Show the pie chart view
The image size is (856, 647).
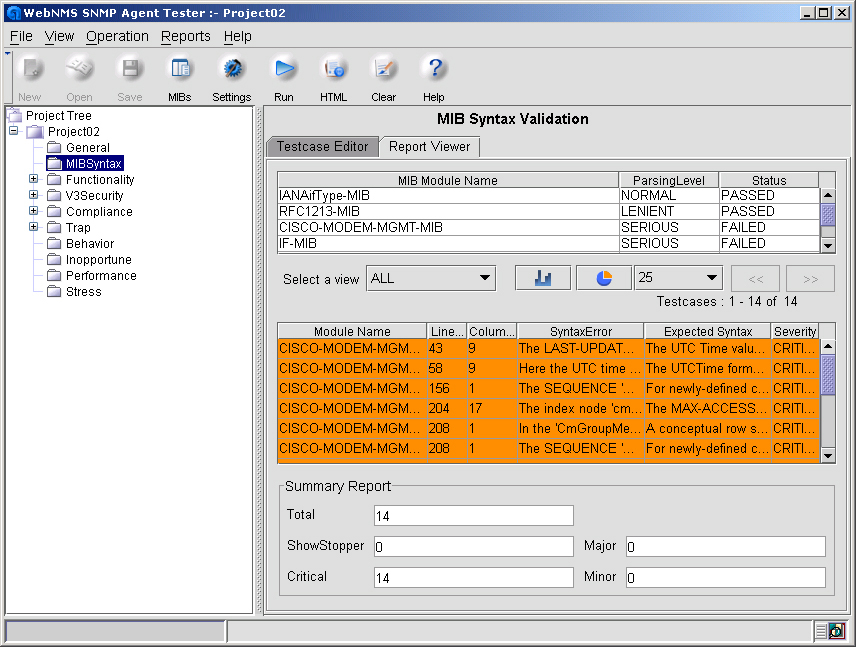coord(604,278)
